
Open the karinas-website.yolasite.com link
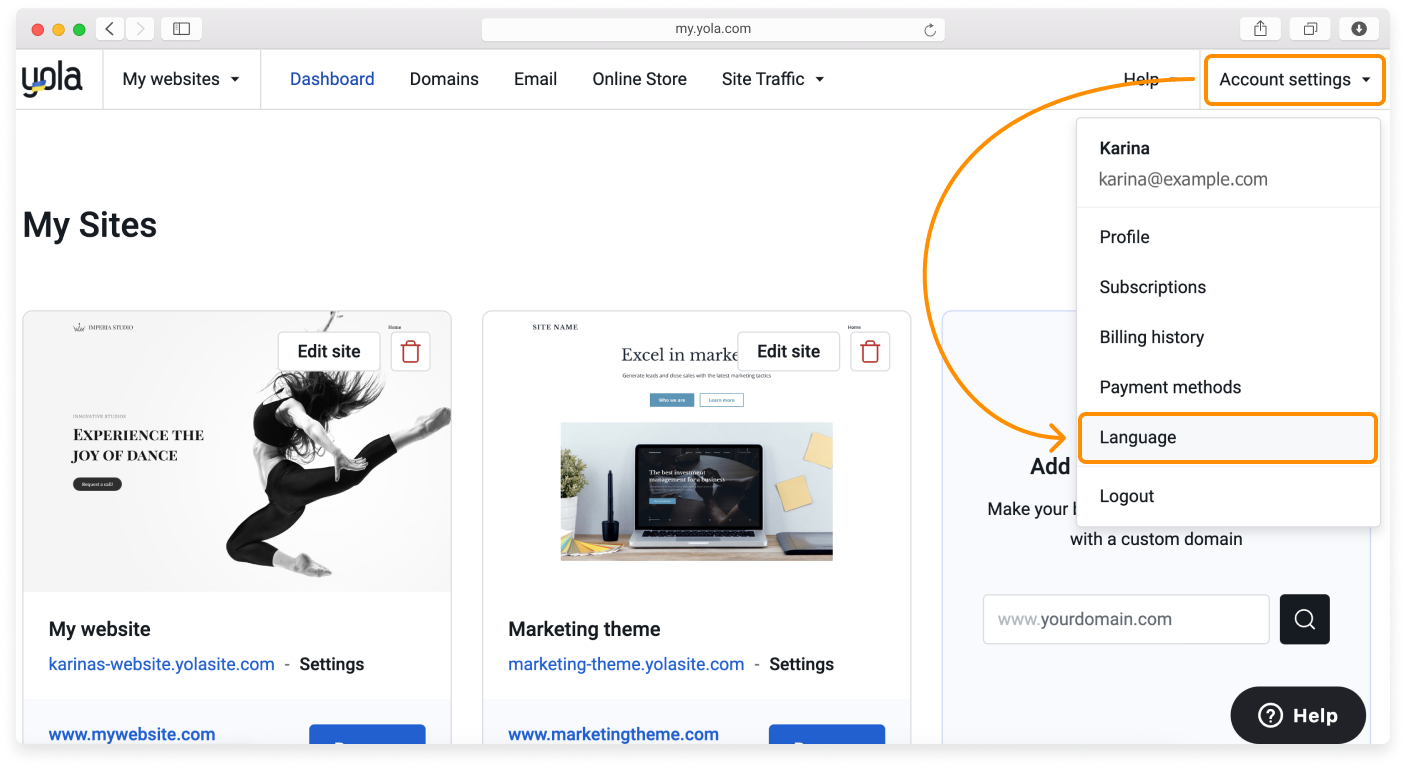(162, 664)
